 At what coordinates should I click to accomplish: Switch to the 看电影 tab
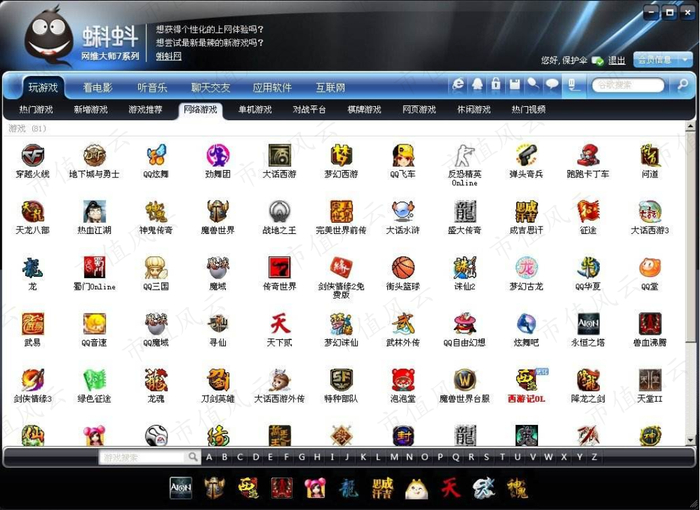(x=98, y=88)
